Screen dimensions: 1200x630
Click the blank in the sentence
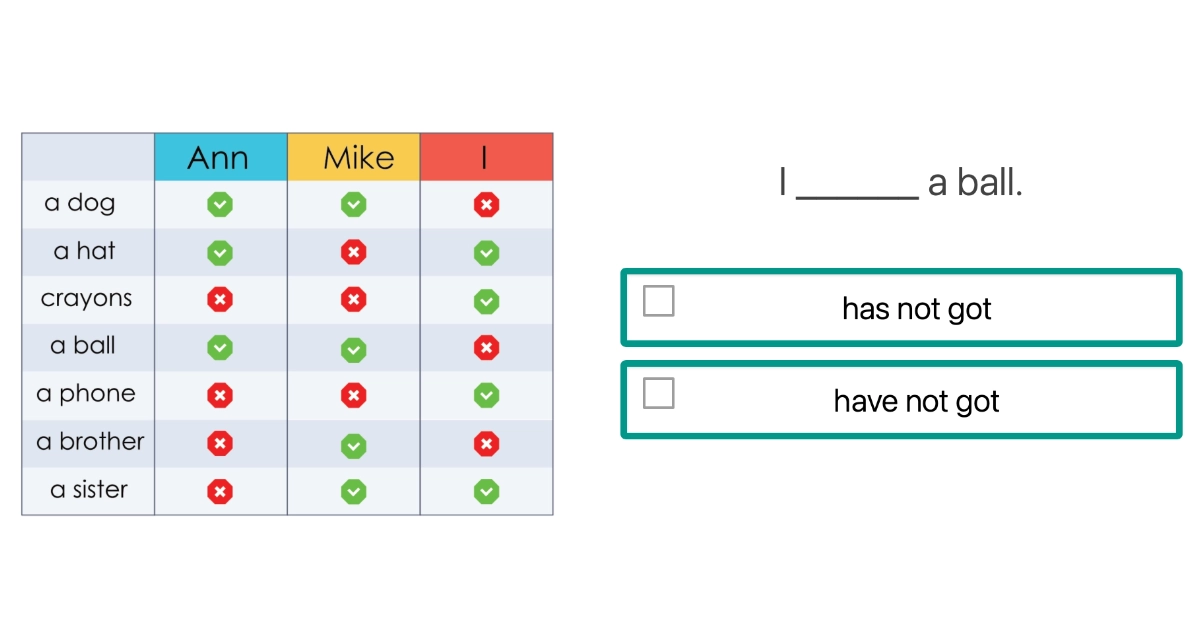click(857, 187)
